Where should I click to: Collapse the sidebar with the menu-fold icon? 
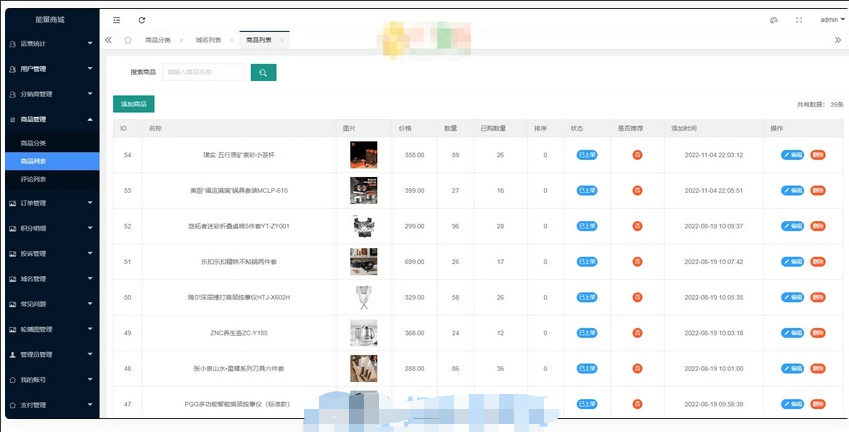(116, 20)
